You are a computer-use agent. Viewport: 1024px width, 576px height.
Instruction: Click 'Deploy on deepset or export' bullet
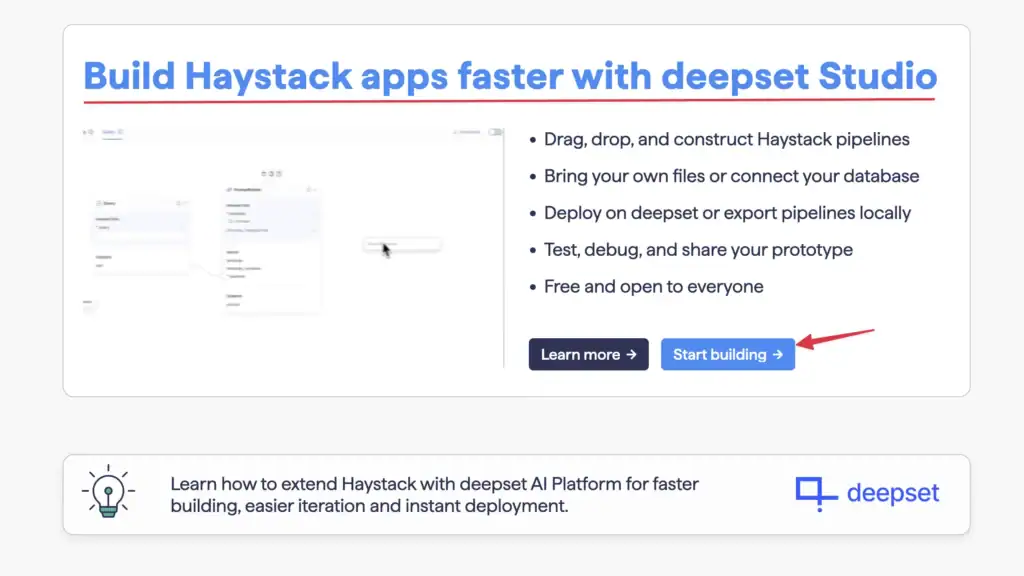pyautogui.click(x=727, y=213)
